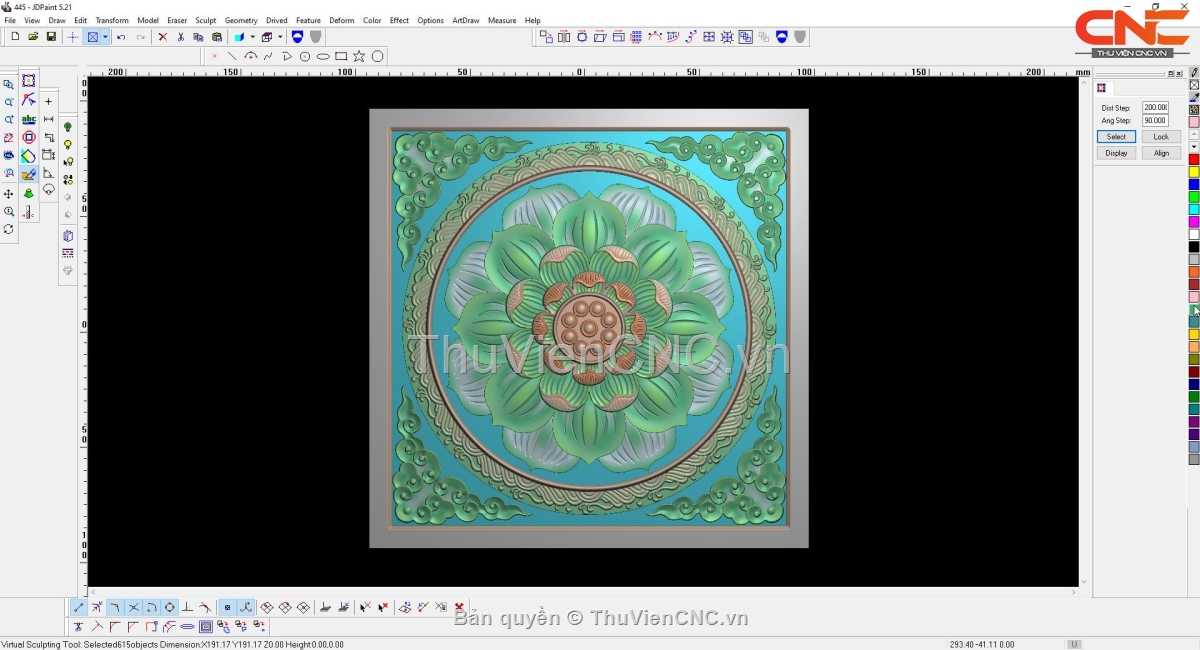Click the 'abc' text tool

coord(28,119)
